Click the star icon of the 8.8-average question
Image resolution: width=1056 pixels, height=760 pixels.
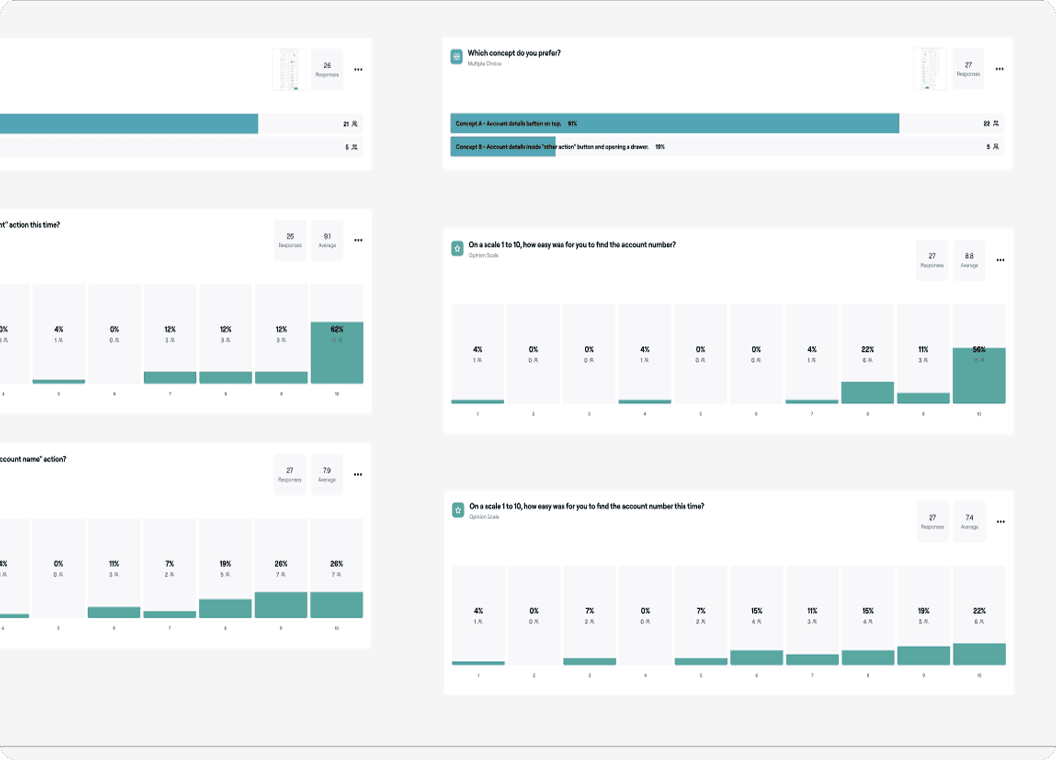tap(457, 249)
